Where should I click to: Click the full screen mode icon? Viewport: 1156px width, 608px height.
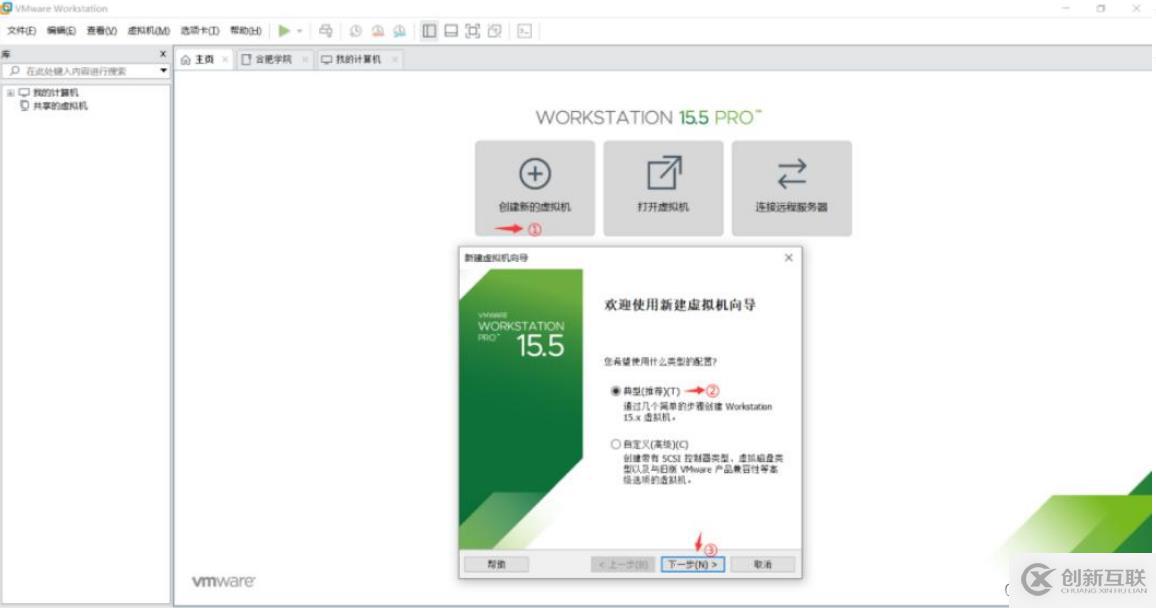473,31
